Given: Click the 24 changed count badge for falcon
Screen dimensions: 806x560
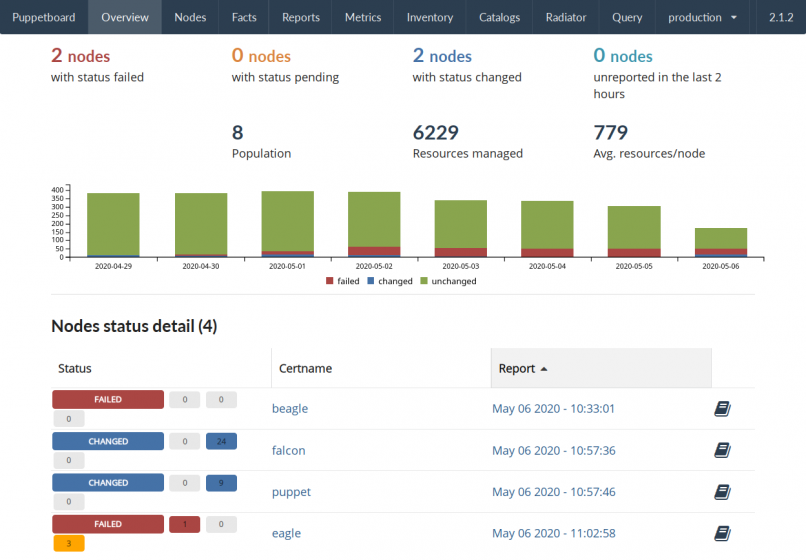Looking at the screenshot, I should (221, 441).
